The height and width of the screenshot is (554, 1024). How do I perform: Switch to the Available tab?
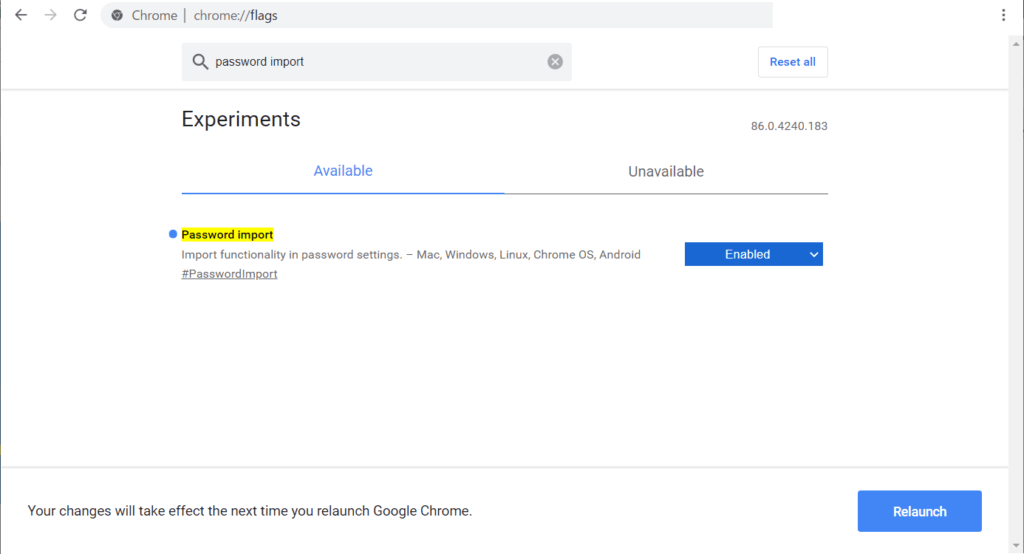tap(343, 171)
